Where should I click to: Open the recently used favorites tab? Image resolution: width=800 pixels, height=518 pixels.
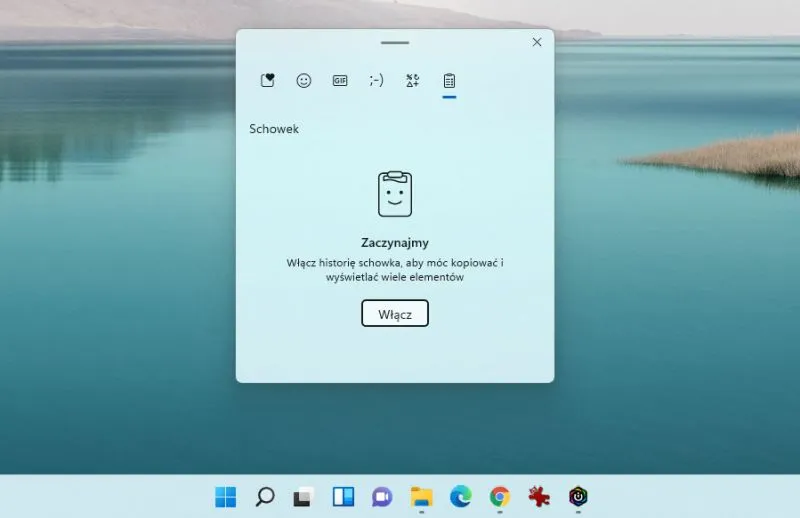(268, 81)
